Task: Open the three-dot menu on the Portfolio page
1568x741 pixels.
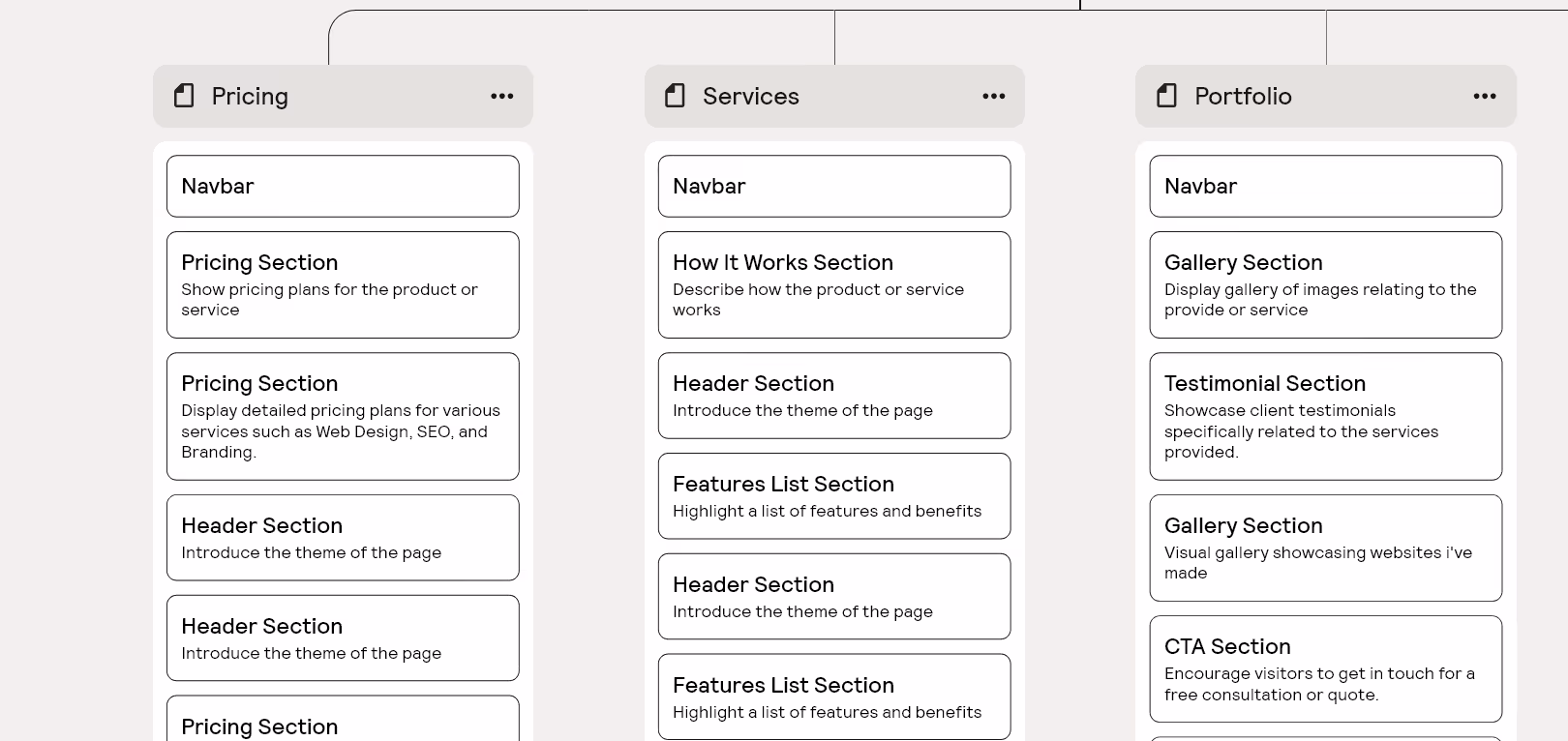Action: [x=1485, y=96]
